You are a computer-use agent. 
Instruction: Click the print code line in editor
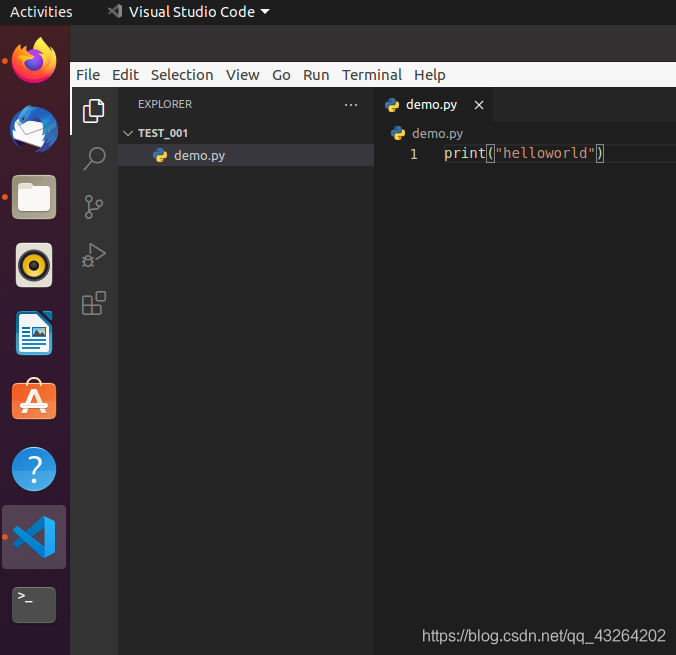[524, 154]
